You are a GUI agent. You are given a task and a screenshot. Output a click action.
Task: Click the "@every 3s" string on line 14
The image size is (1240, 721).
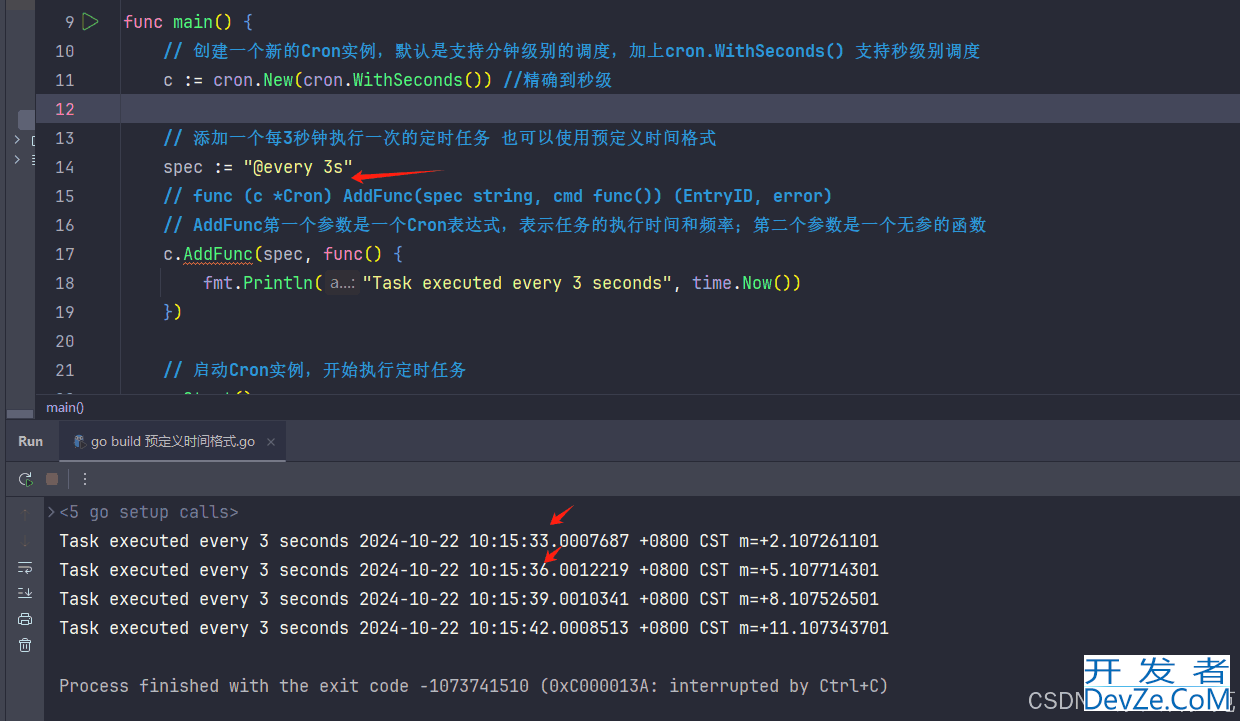pyautogui.click(x=298, y=167)
